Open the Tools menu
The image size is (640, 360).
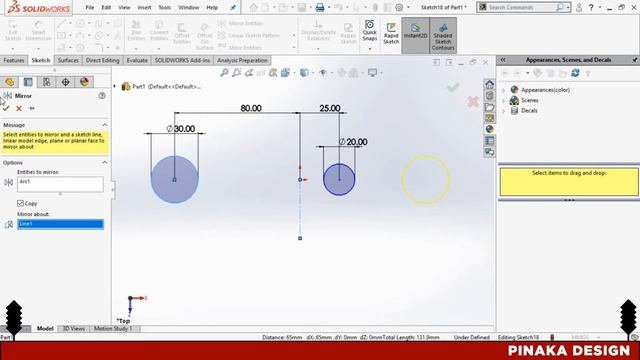click(x=164, y=7)
